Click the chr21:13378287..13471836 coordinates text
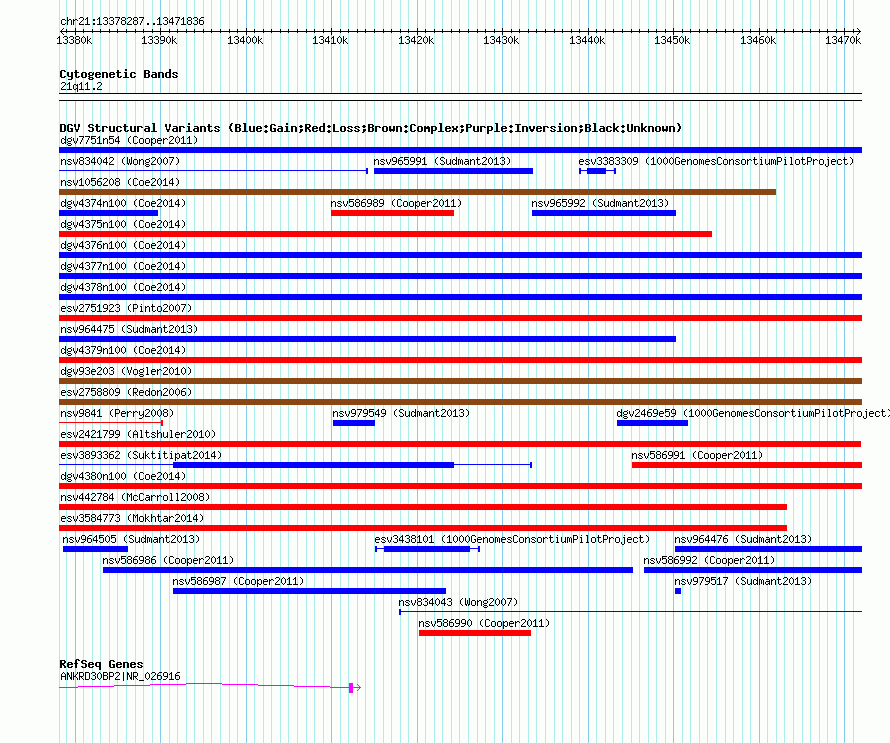 tap(132, 21)
